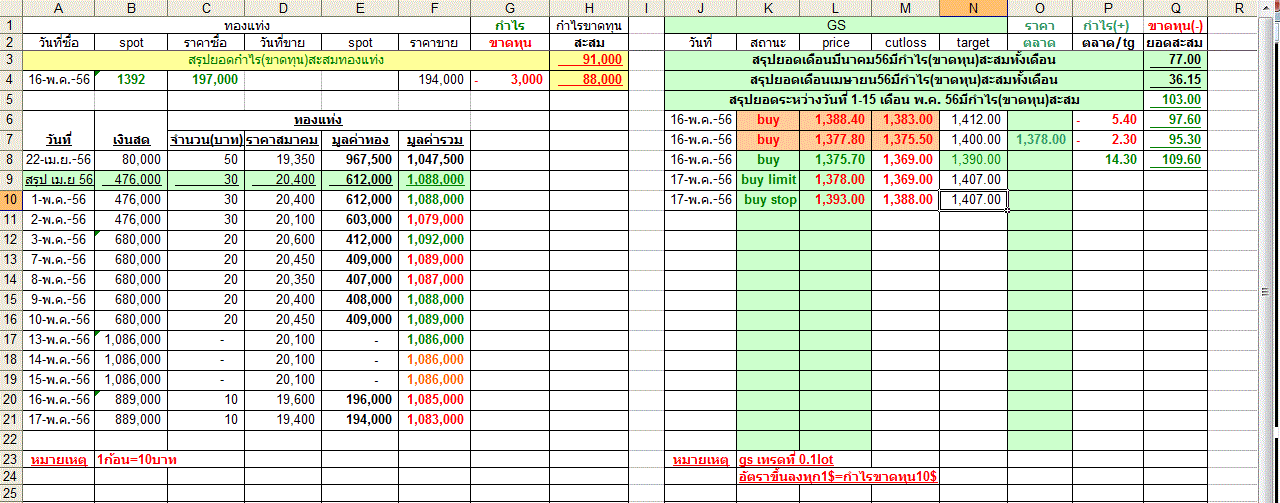Click the 109.60 balance cell
Viewport: 1280px width, 503px height.
(1175, 160)
